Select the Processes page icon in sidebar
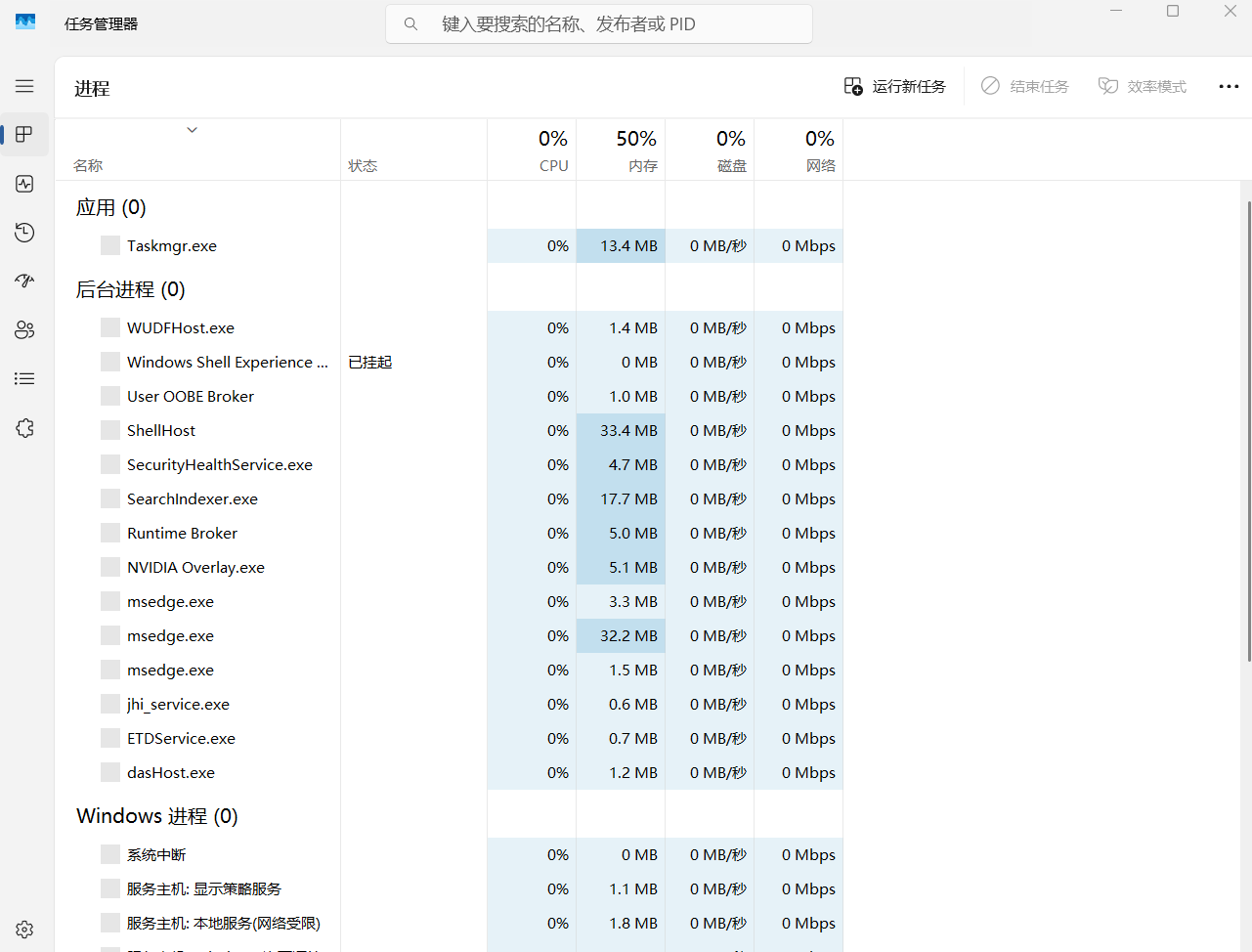This screenshot has height=952, width=1252. (x=24, y=135)
